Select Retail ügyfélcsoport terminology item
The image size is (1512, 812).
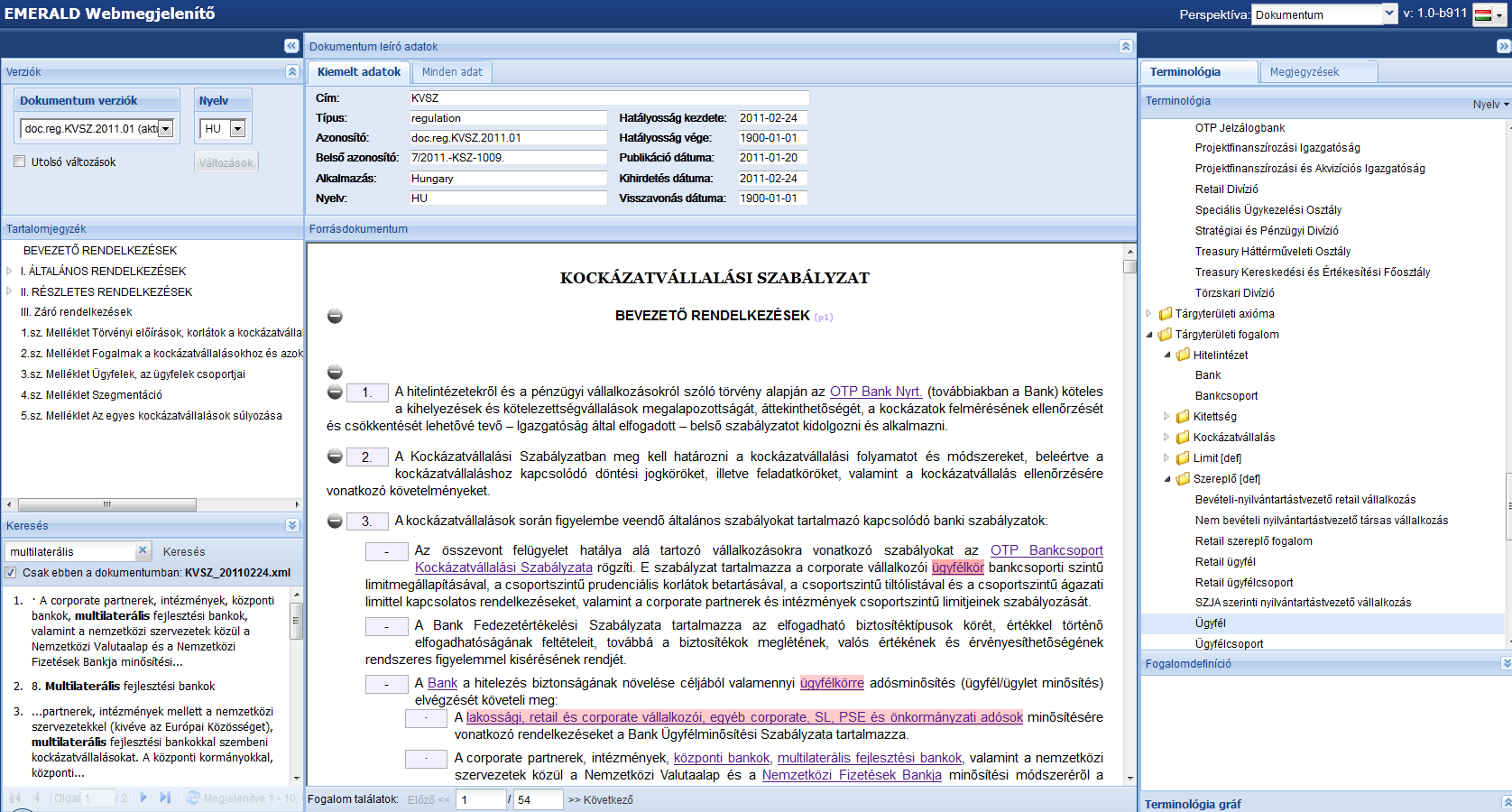coord(1244,583)
